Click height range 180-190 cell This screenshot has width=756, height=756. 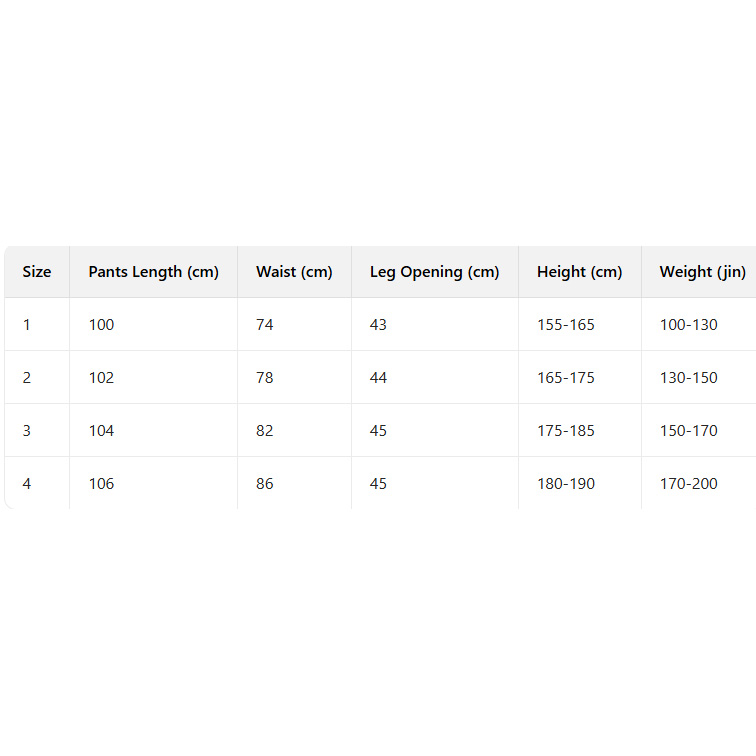pyautogui.click(x=565, y=484)
